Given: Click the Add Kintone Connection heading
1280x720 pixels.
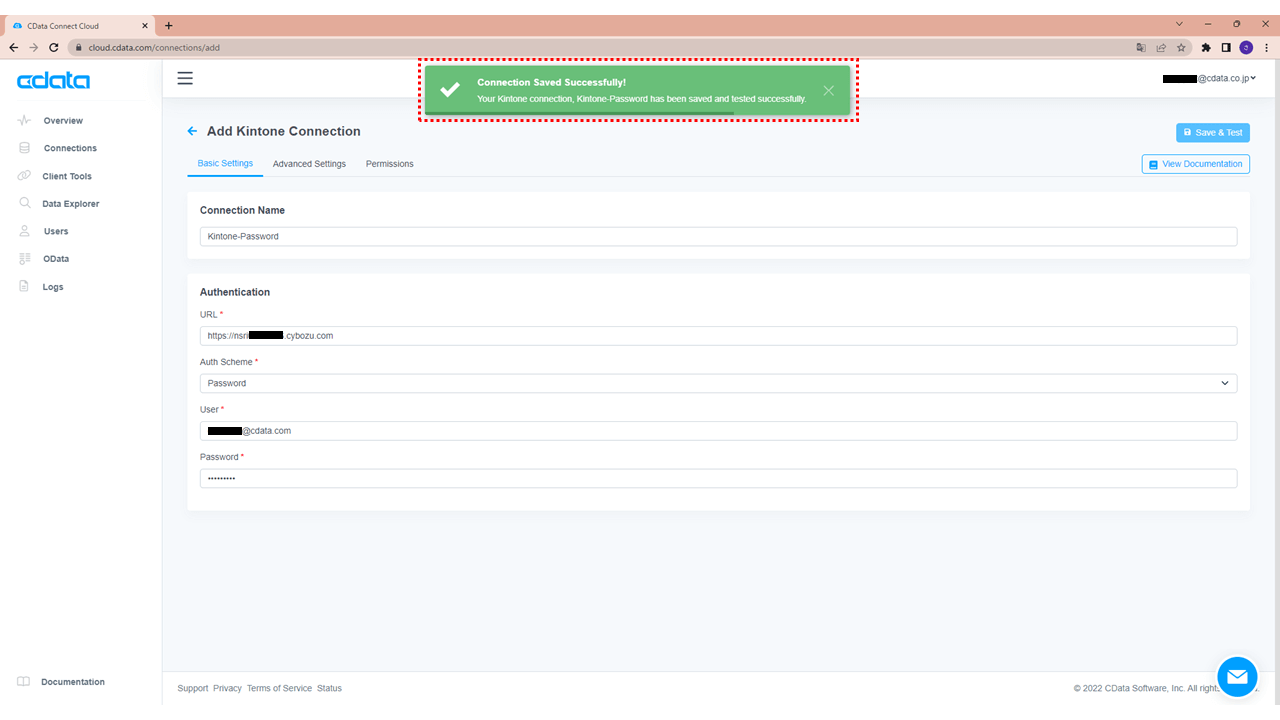Looking at the screenshot, I should pos(284,131).
